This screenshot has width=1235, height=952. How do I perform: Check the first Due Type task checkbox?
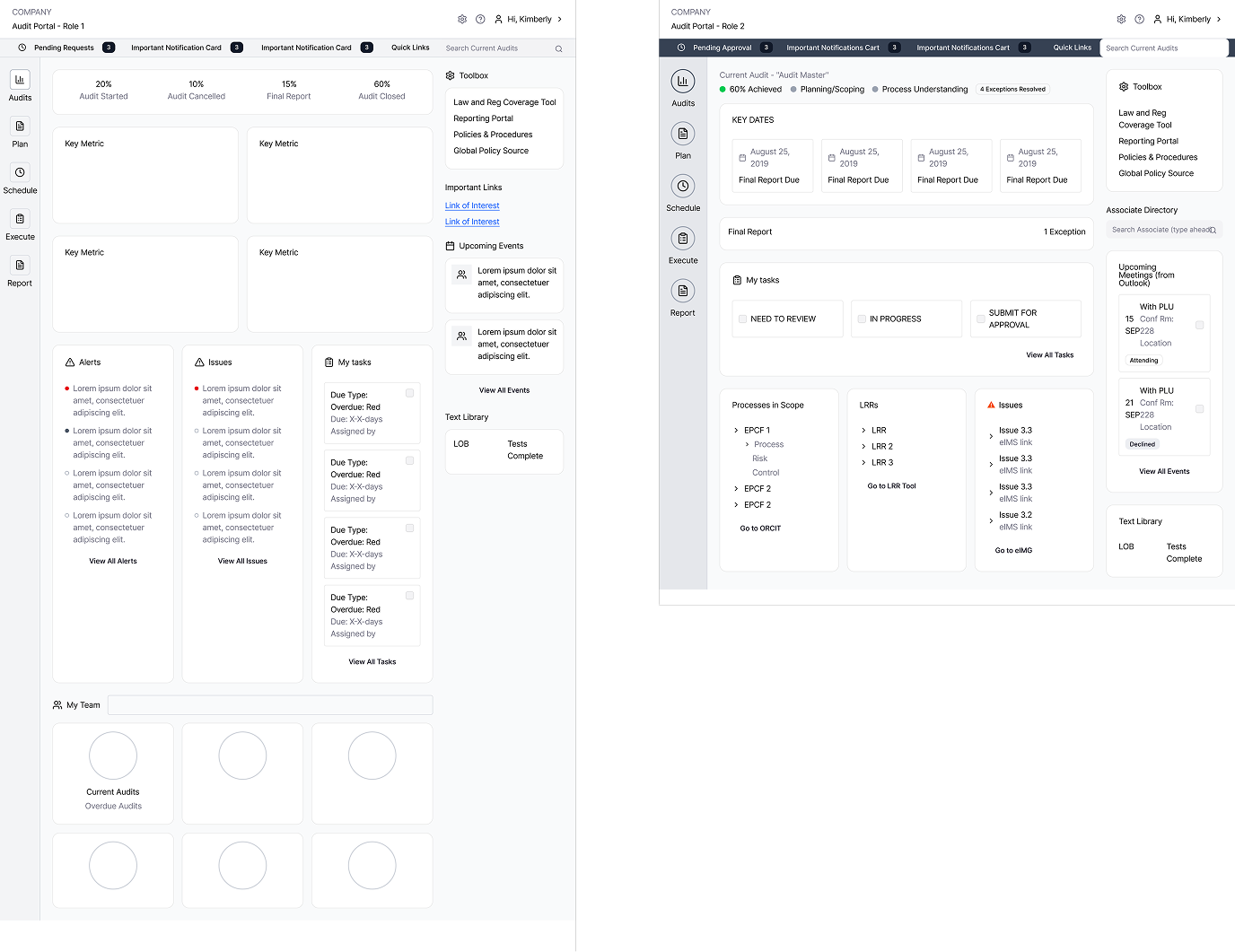pyautogui.click(x=410, y=393)
